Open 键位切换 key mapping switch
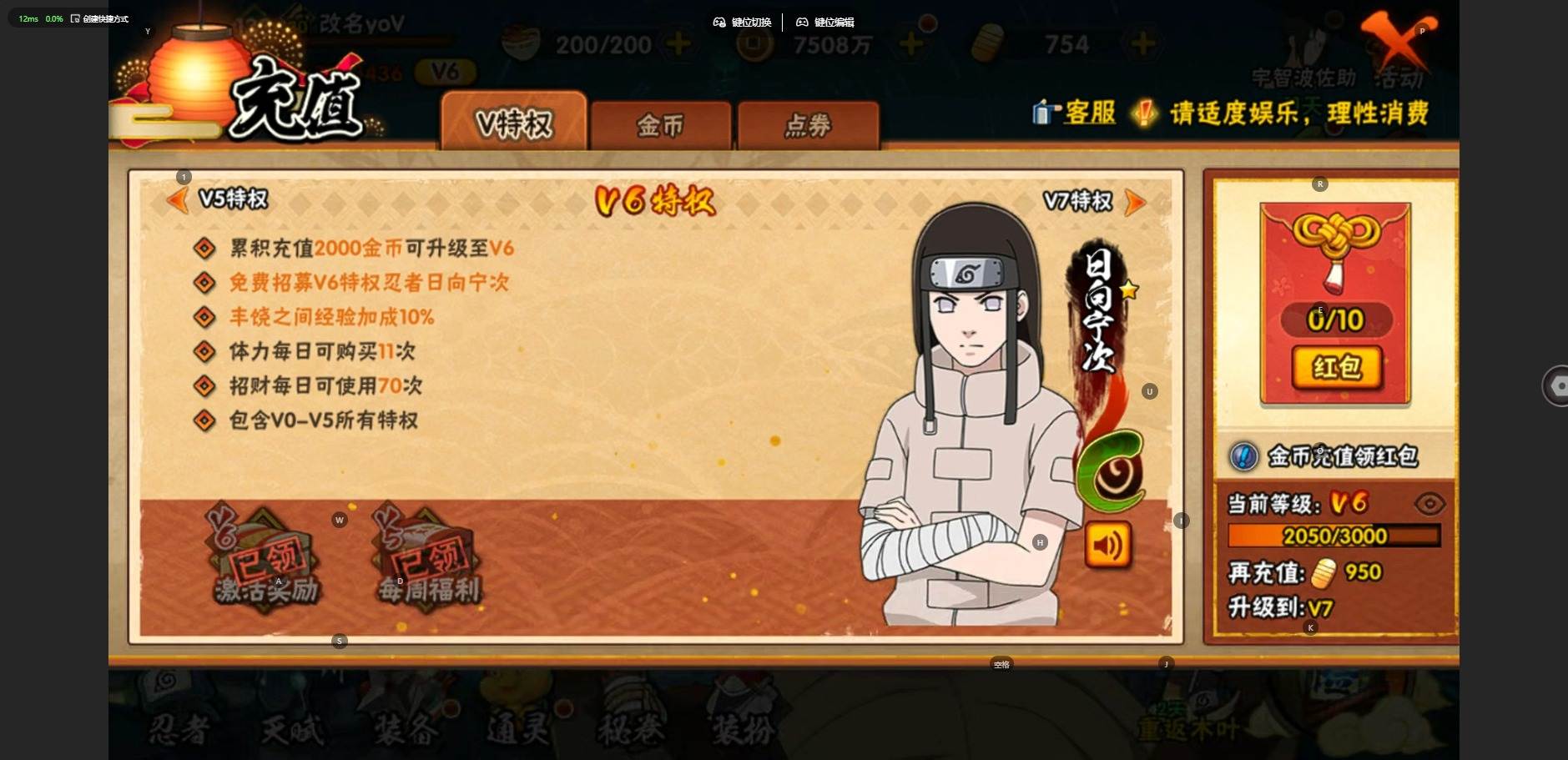Image resolution: width=1568 pixels, height=760 pixels. tap(742, 22)
